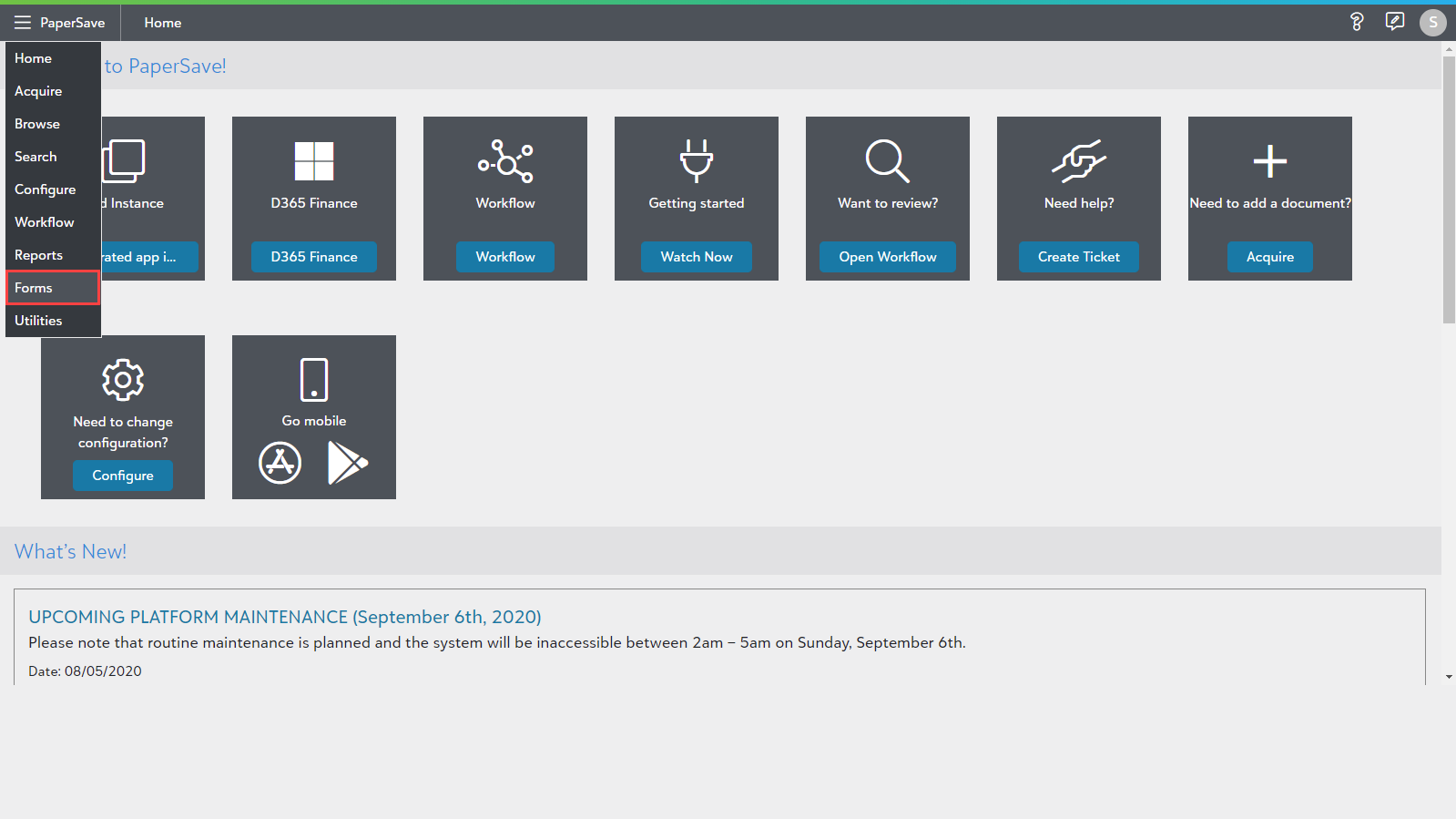Click the blue D365 Finance button
The width and height of the screenshot is (1456, 819).
pyautogui.click(x=314, y=257)
